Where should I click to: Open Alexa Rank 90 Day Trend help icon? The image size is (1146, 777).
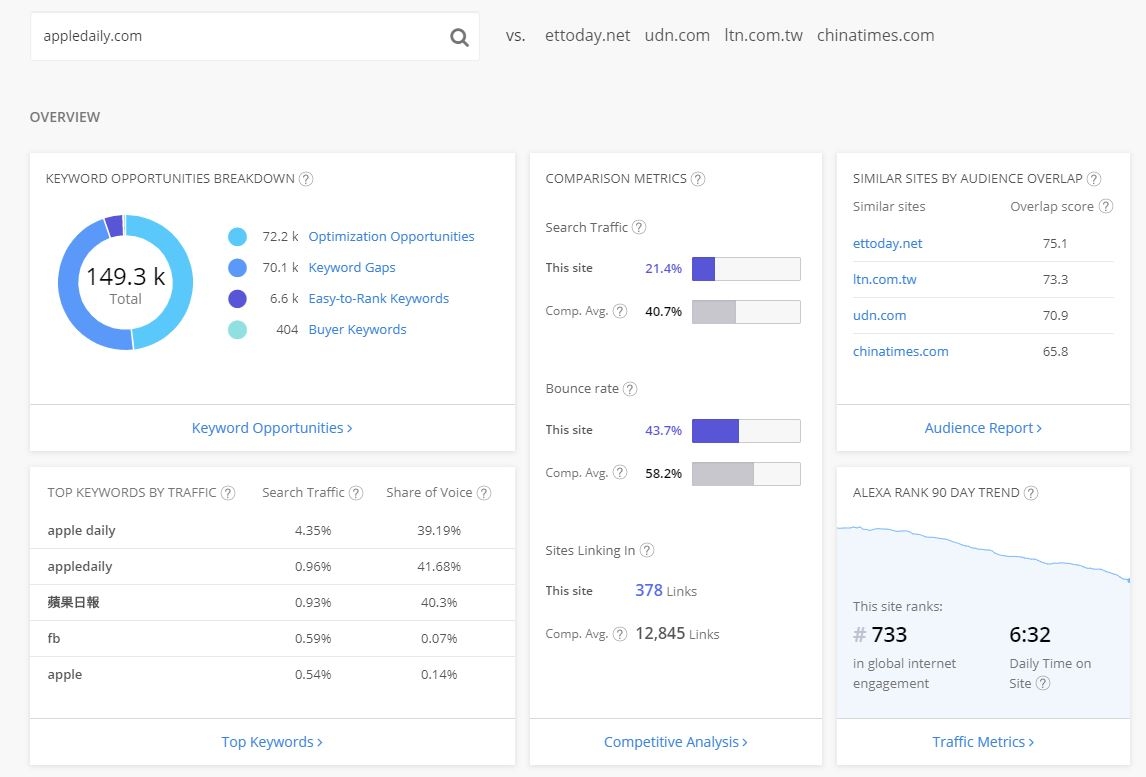tap(1031, 493)
